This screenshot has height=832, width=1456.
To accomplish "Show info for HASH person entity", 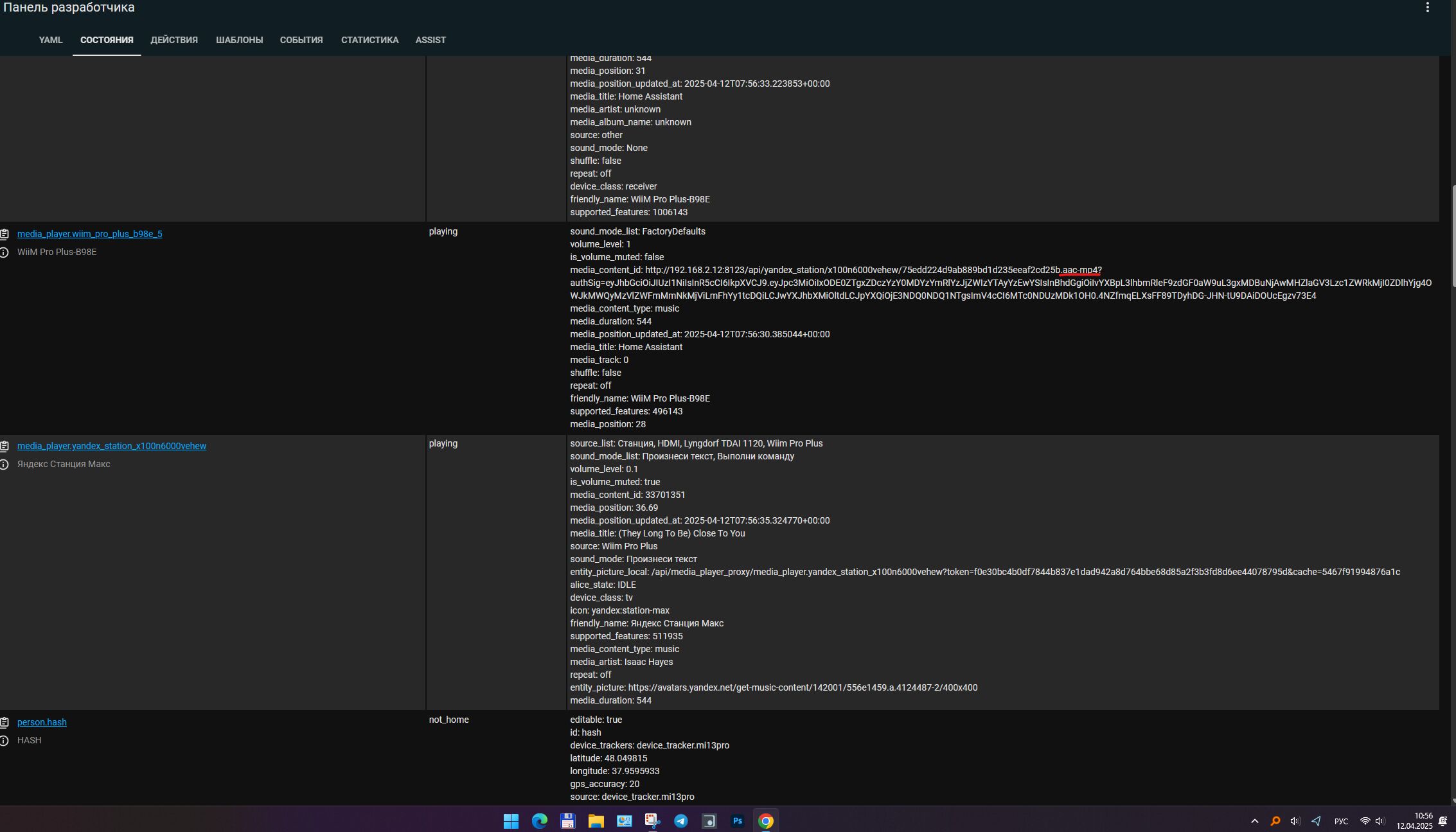I will 4,741.
